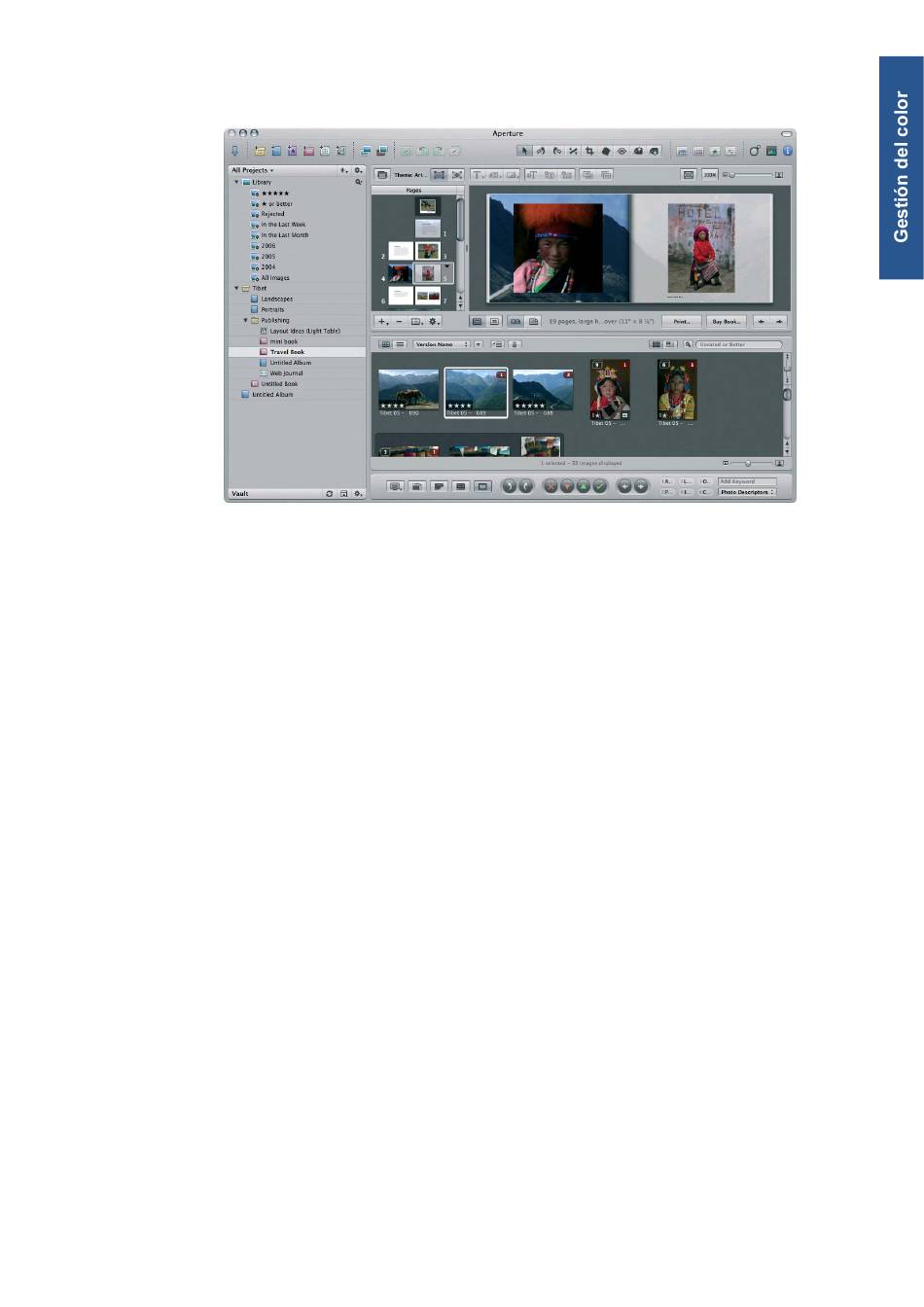
Task: Click the Buy Book... button
Action: tap(726, 321)
